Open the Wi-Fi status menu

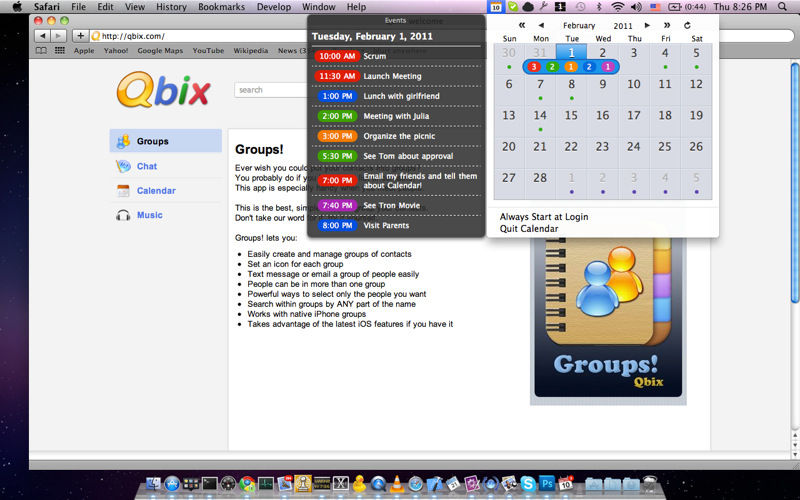pyautogui.click(x=618, y=7)
